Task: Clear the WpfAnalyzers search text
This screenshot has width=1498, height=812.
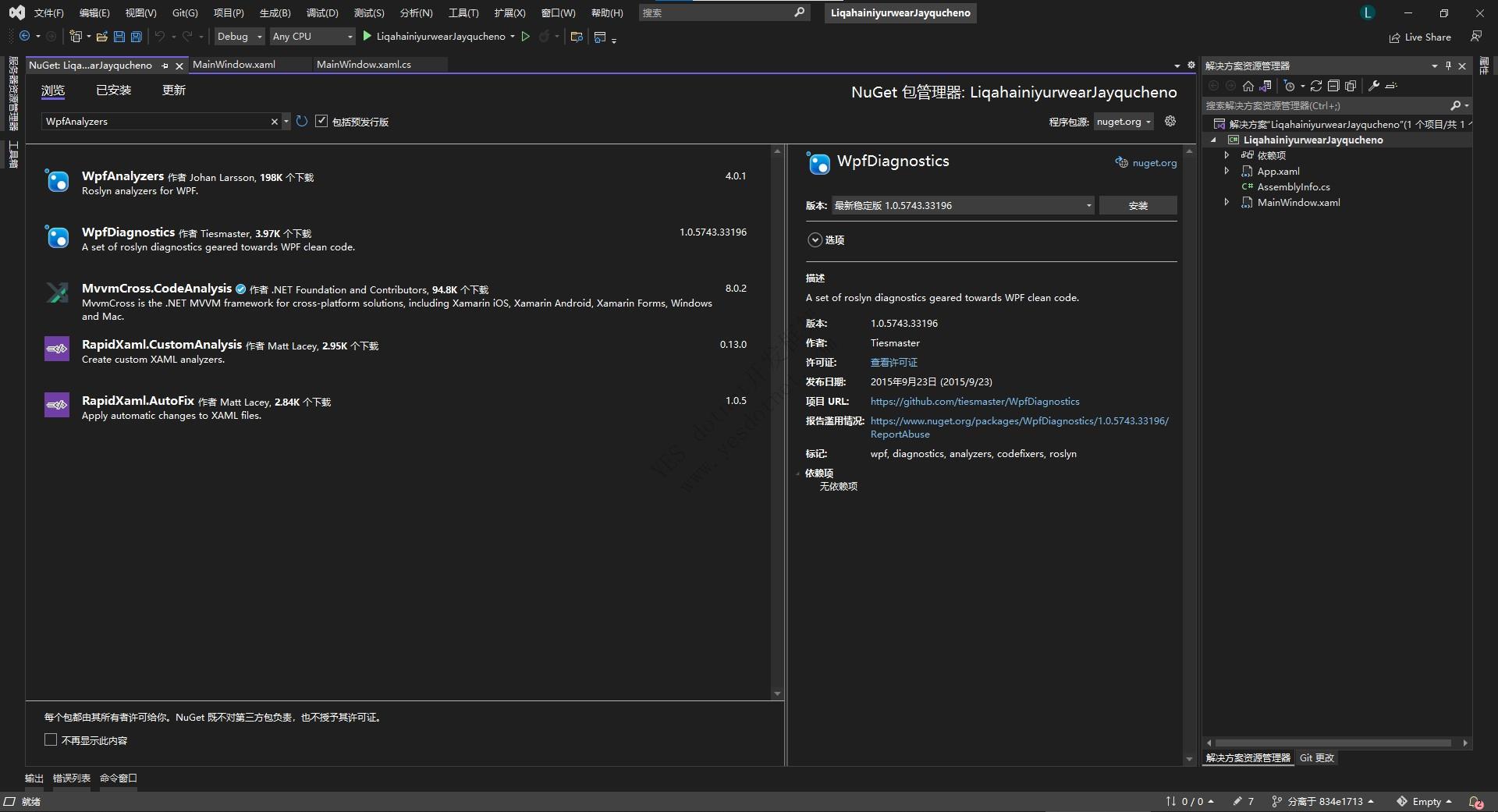Action: click(x=274, y=122)
